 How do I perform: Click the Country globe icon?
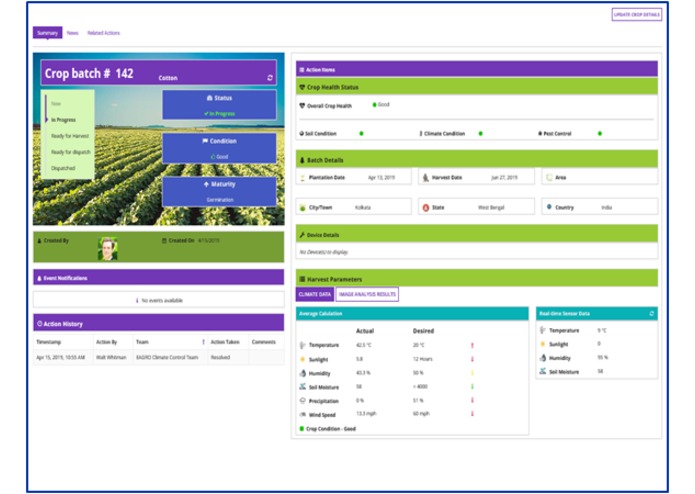[549, 207]
